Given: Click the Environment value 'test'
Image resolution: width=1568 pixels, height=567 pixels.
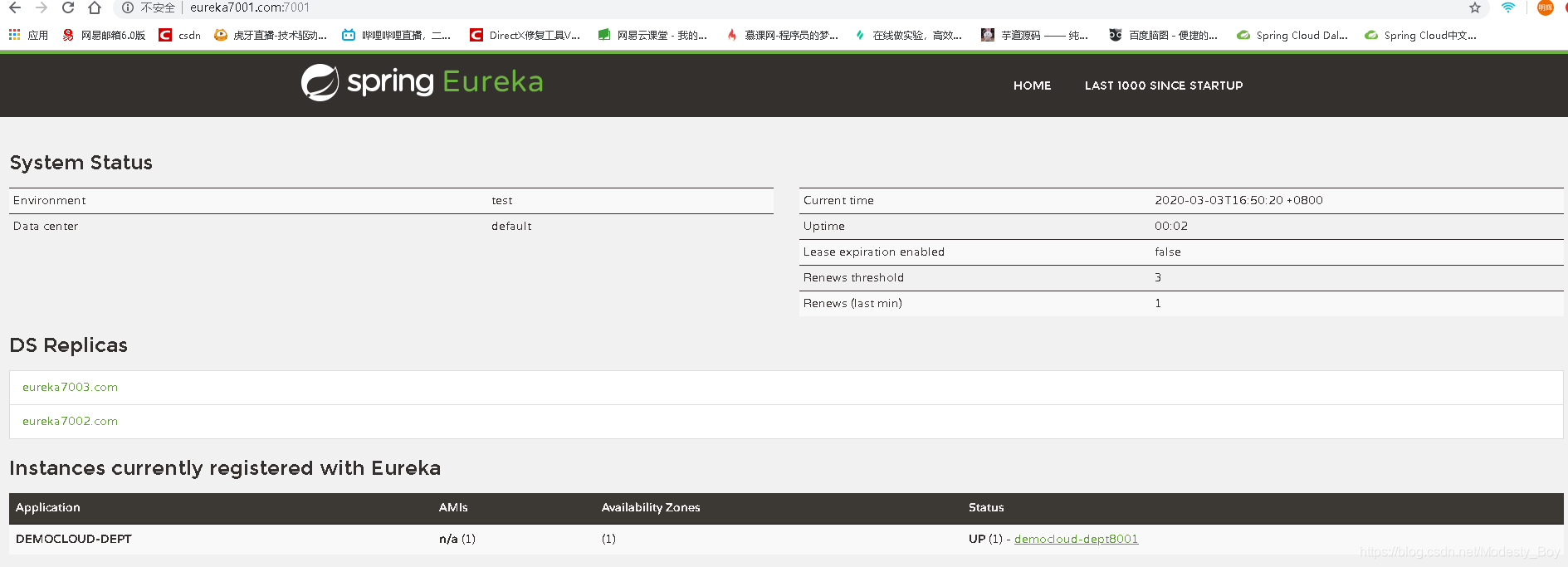Looking at the screenshot, I should click(502, 200).
